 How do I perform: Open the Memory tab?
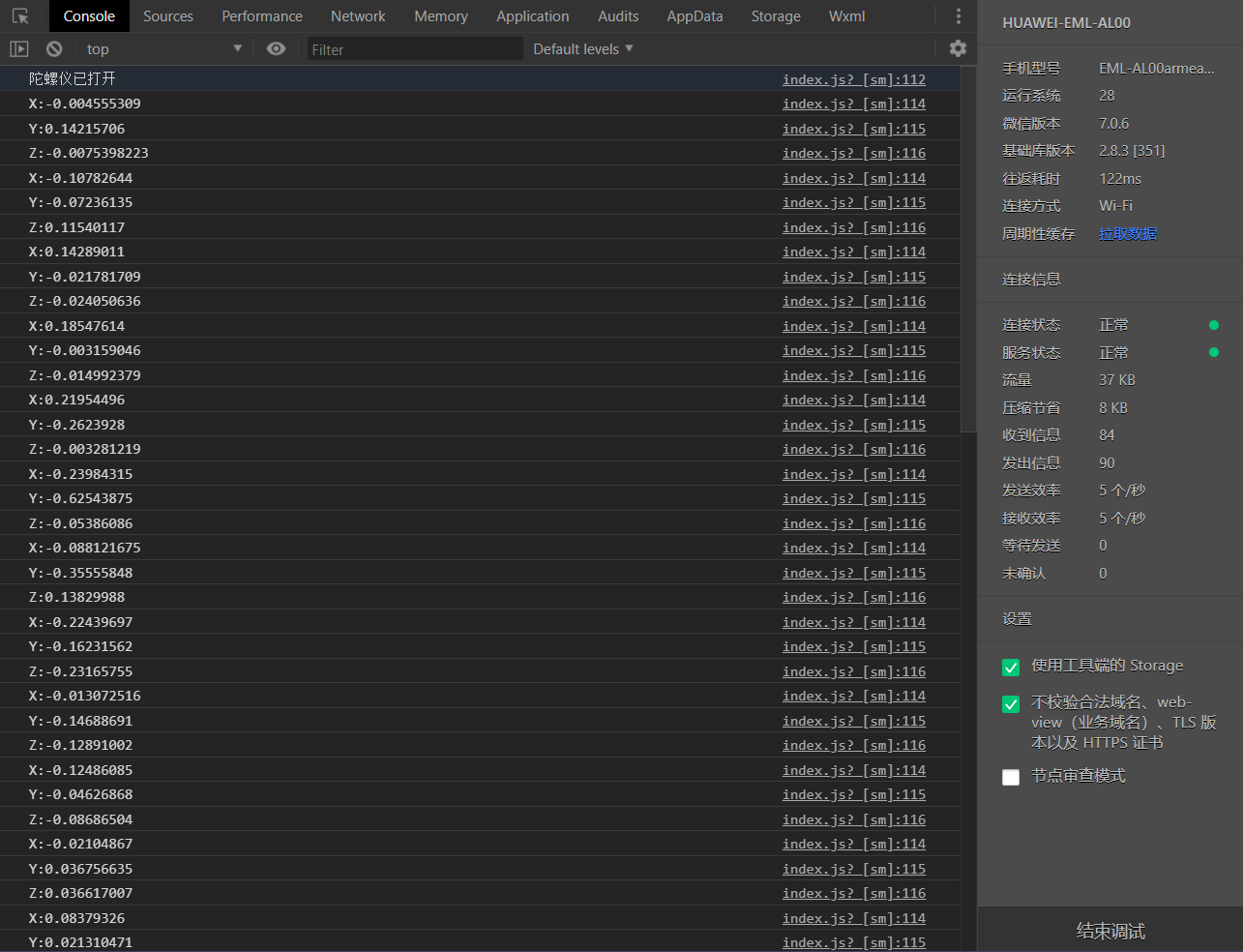tap(441, 16)
